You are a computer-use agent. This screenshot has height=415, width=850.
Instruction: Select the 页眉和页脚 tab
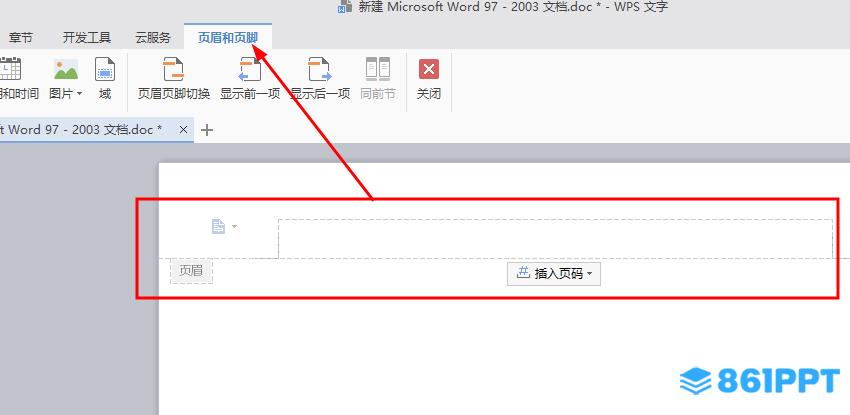click(x=228, y=37)
